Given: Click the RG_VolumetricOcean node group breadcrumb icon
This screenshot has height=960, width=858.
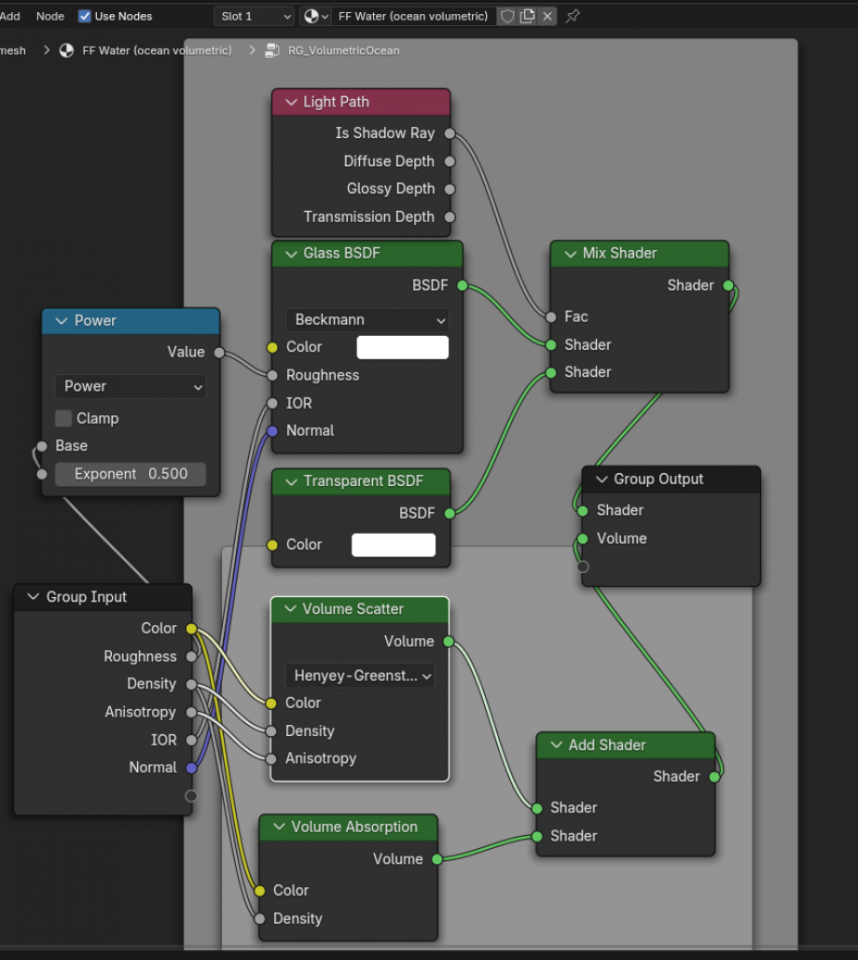Looking at the screenshot, I should [x=272, y=50].
